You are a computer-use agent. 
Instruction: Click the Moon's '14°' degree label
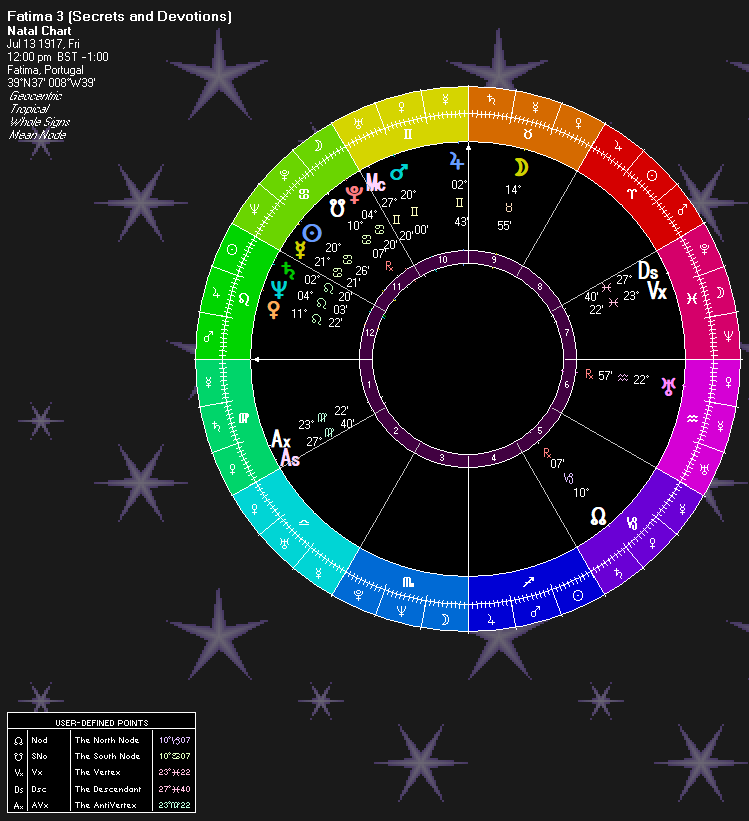513,190
